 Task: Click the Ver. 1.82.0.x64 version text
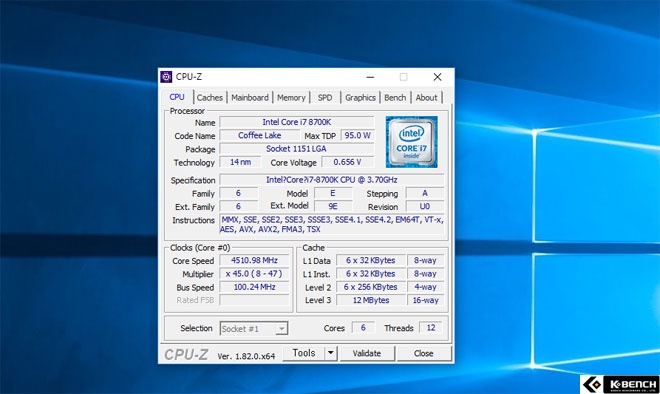246,356
